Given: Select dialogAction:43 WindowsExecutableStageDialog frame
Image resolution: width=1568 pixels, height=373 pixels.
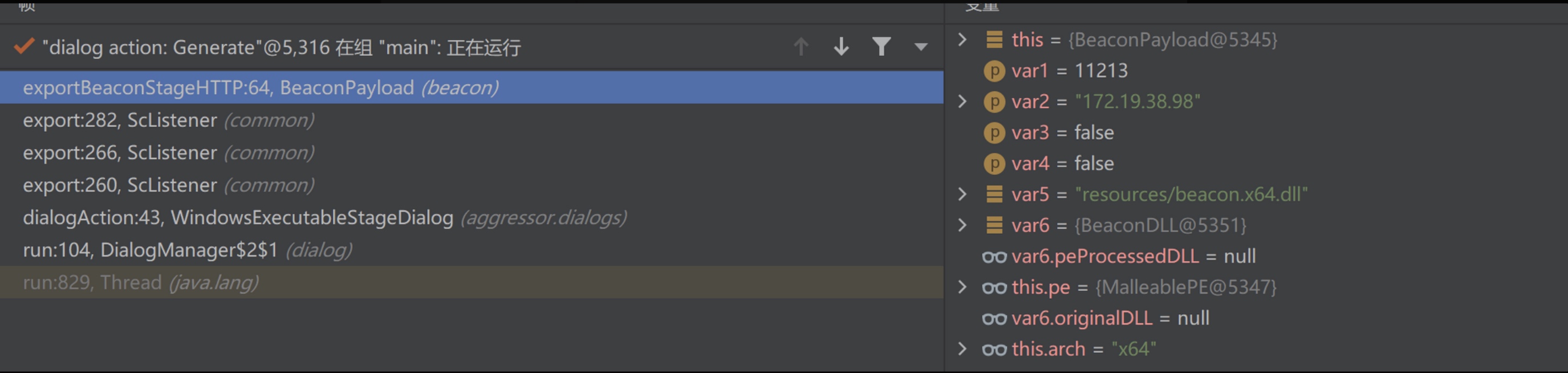Looking at the screenshot, I should pyautogui.click(x=324, y=218).
